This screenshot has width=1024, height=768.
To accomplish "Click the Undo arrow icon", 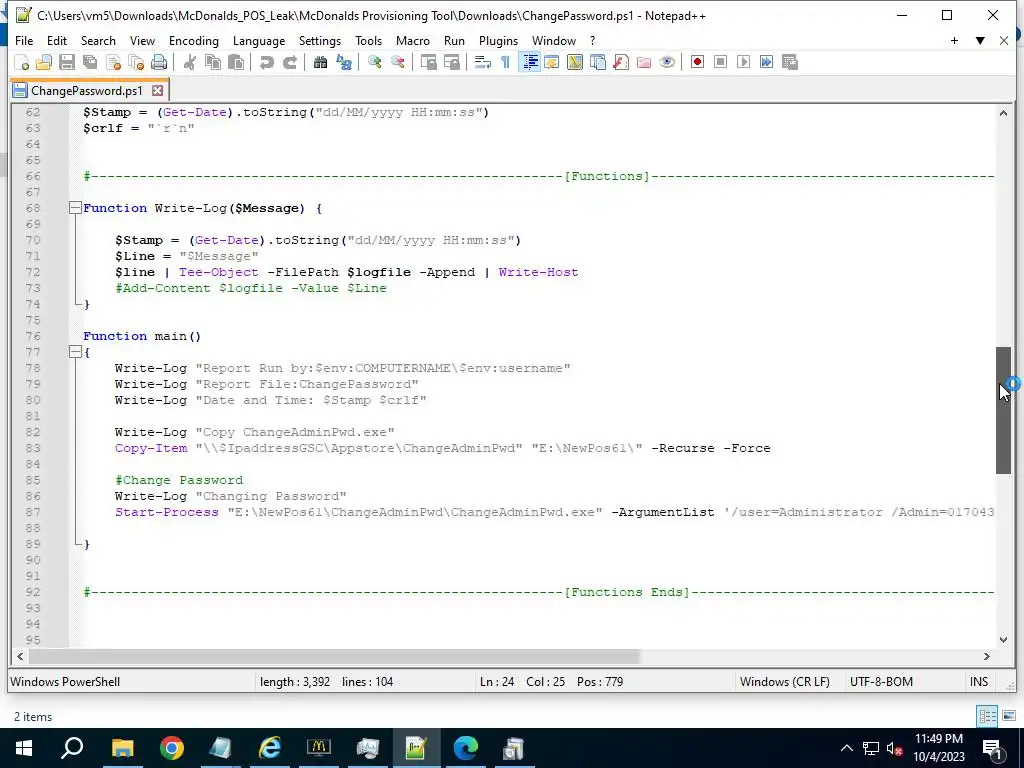I will (266, 62).
